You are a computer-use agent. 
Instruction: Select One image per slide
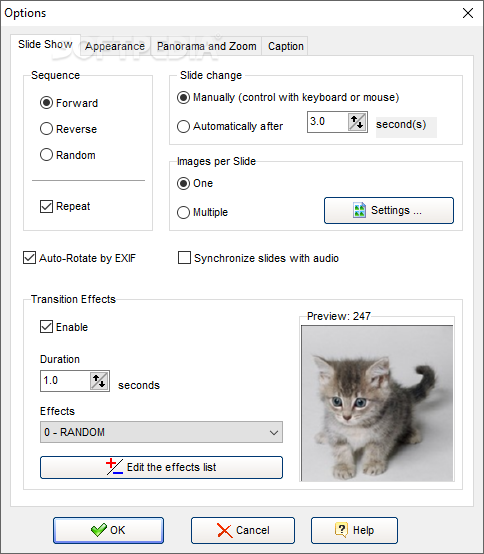click(x=195, y=183)
